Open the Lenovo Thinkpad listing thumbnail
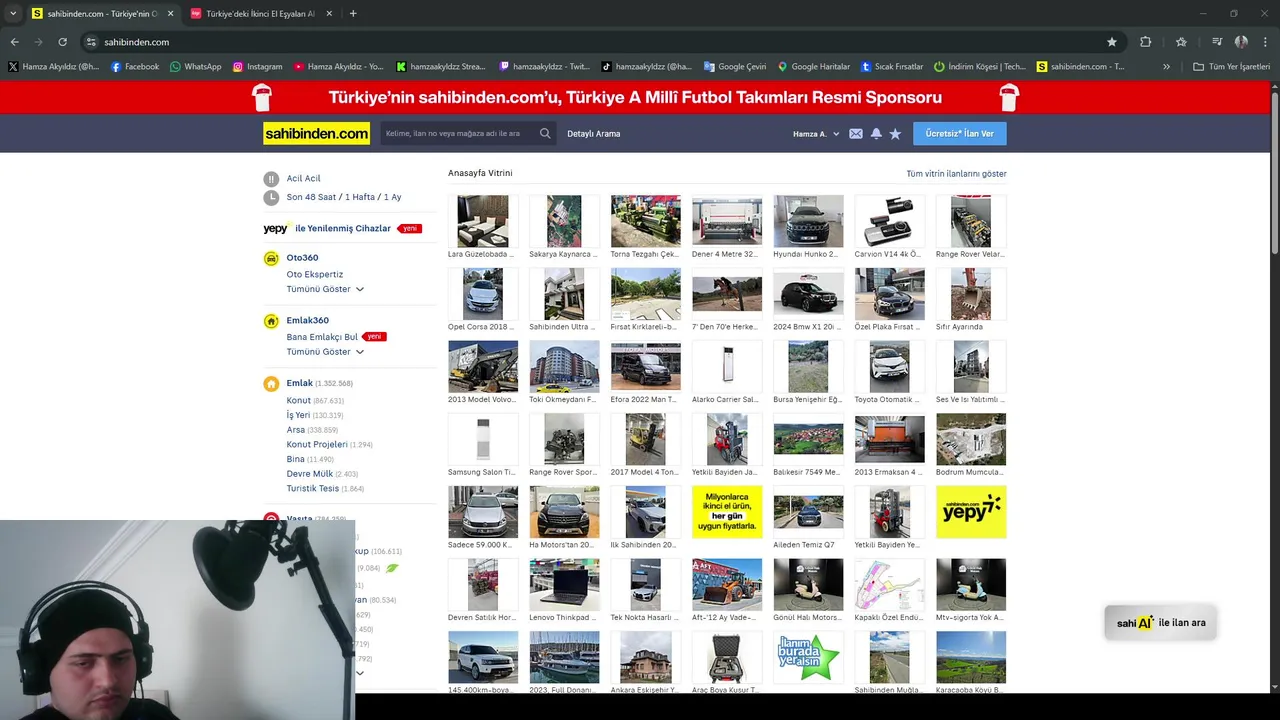Viewport: 1280px width, 720px height. (564, 584)
